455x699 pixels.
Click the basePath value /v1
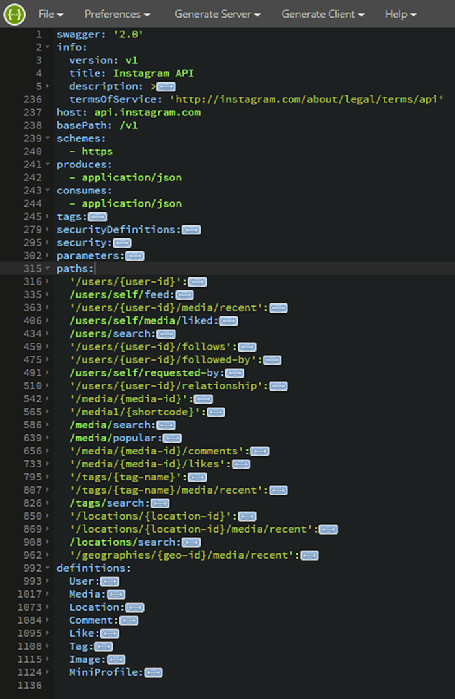129,125
